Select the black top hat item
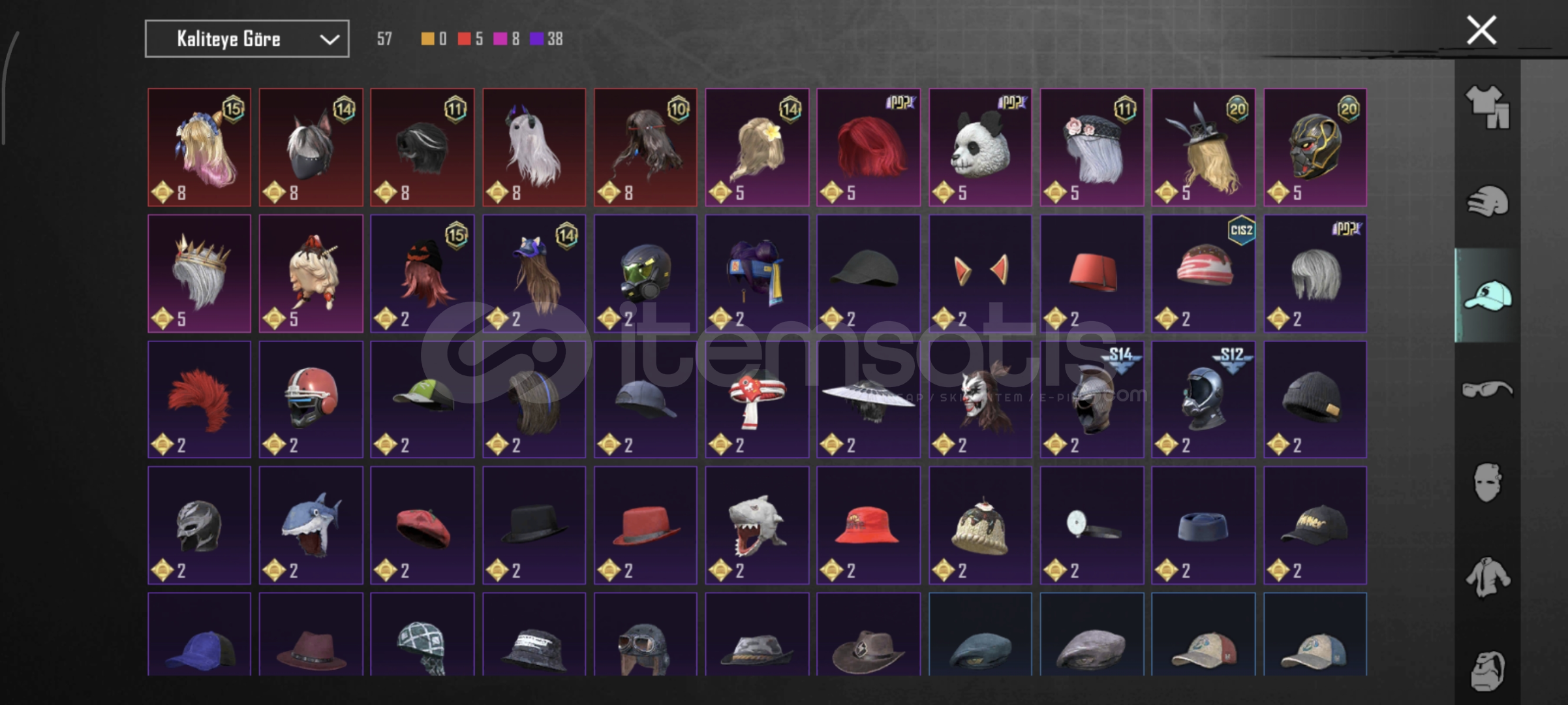The image size is (1568, 705). pyautogui.click(x=534, y=525)
